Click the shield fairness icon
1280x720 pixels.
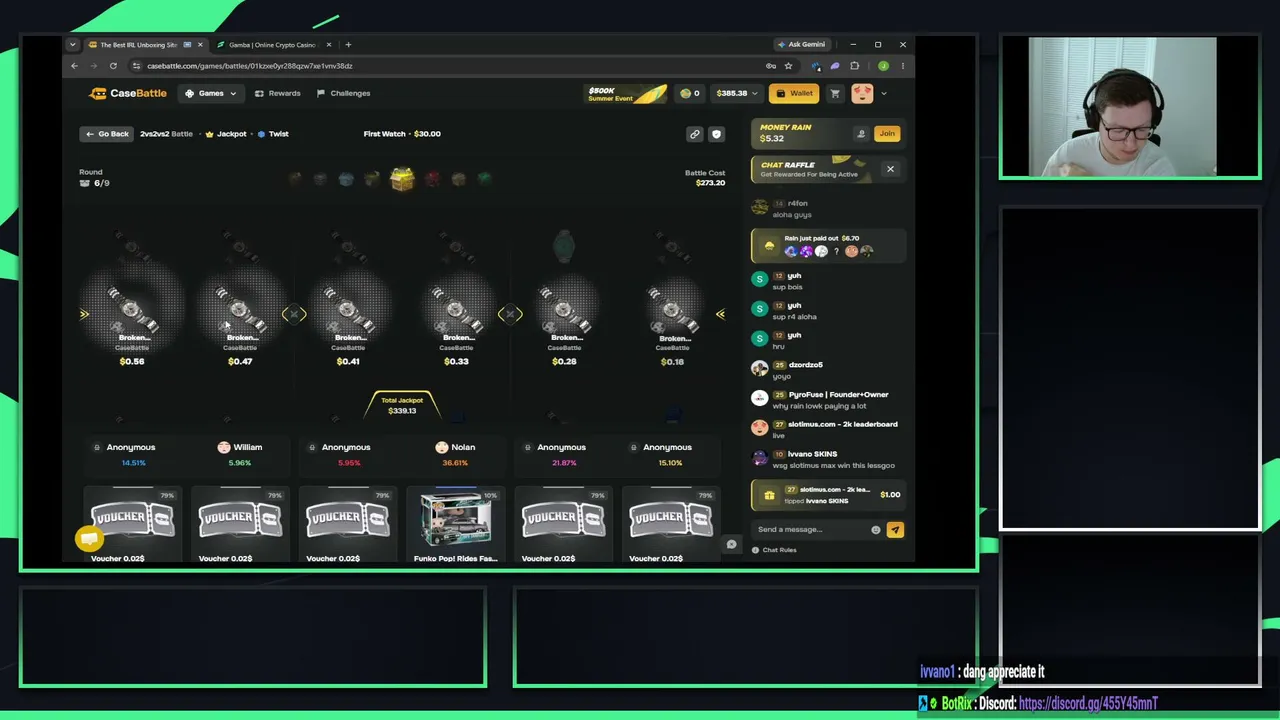coord(716,133)
